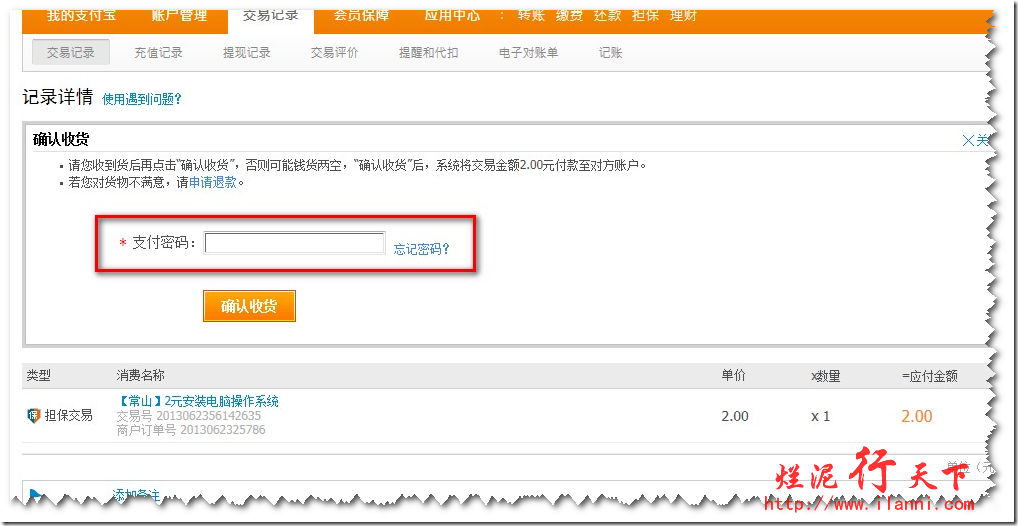The image size is (1018, 526).
Task: Click the =应付金额 column header
Action: click(930, 377)
